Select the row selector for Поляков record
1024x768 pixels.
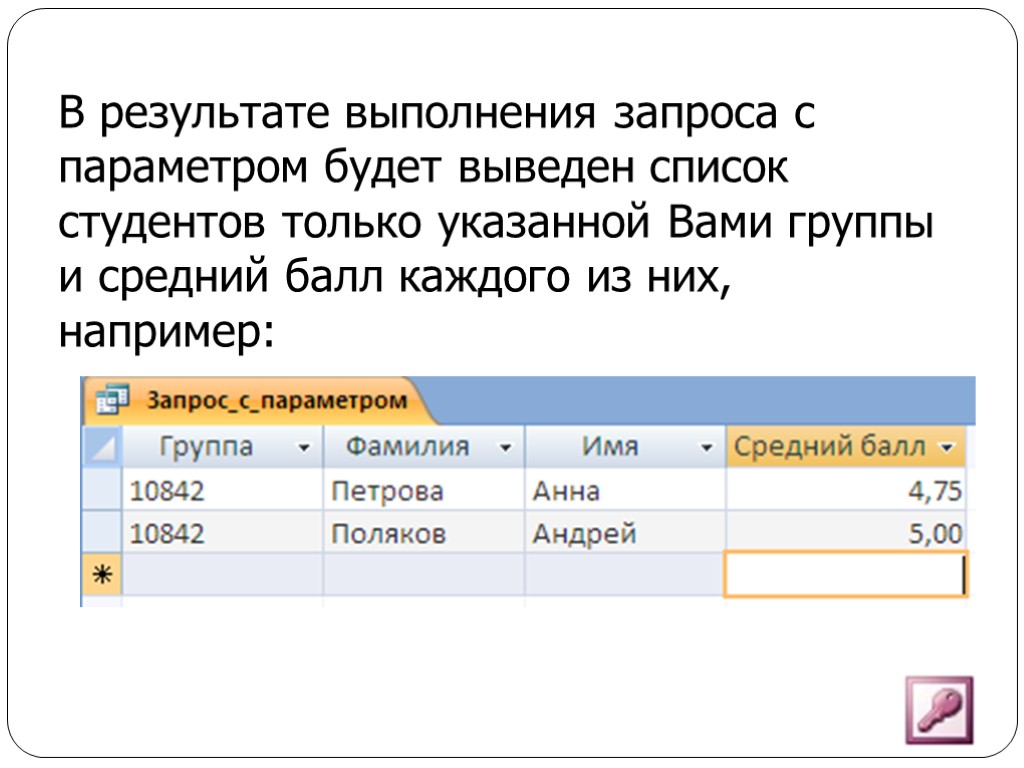pyautogui.click(x=101, y=534)
